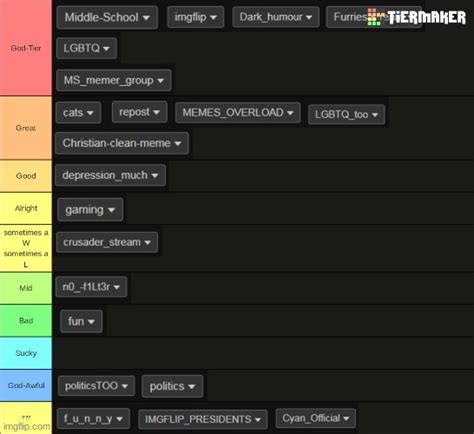
Task: Expand the MS_memer_group dropdown
Action: click(x=114, y=80)
